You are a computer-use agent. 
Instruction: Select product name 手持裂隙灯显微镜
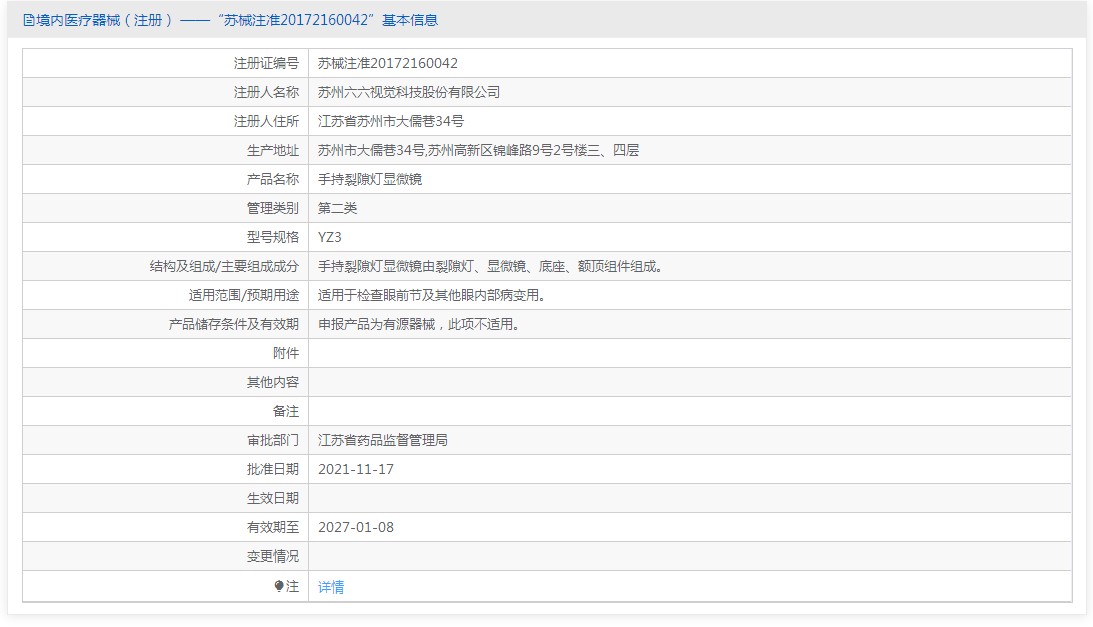pyautogui.click(x=370, y=179)
